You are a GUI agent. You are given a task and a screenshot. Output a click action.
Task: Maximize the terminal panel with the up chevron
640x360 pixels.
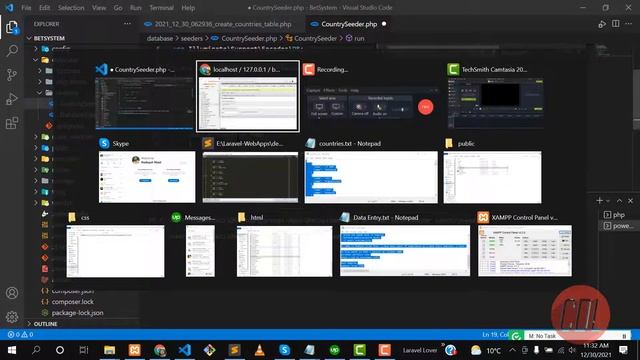[x=619, y=200]
